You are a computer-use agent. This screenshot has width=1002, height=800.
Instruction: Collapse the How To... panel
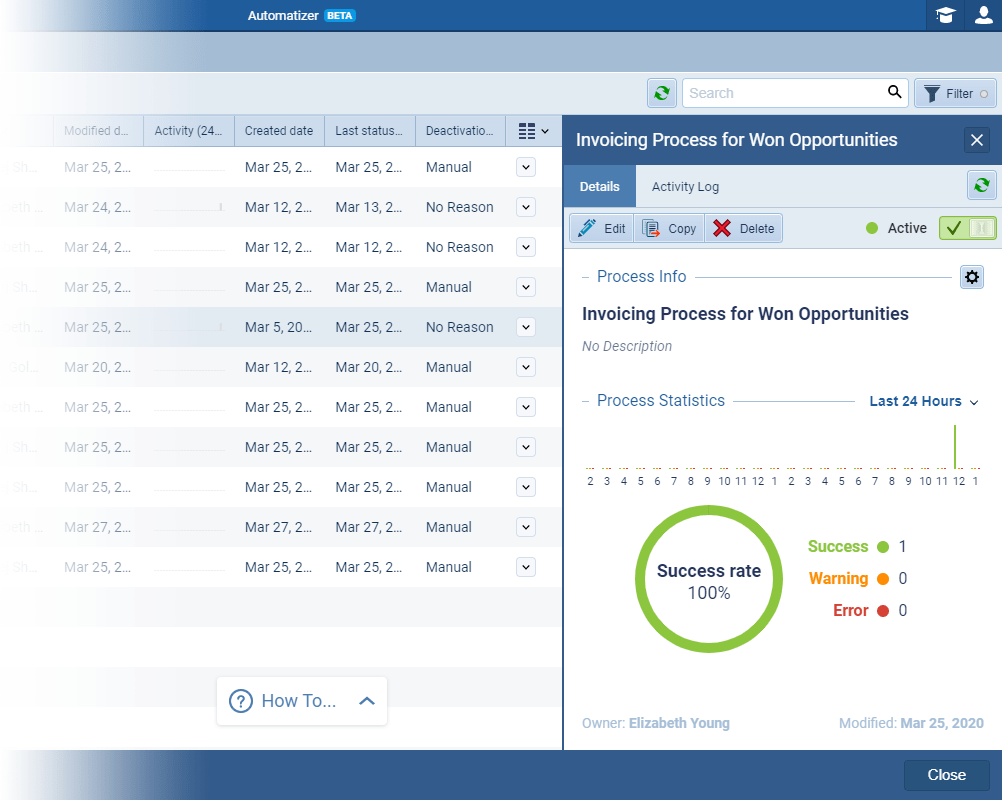coord(367,700)
